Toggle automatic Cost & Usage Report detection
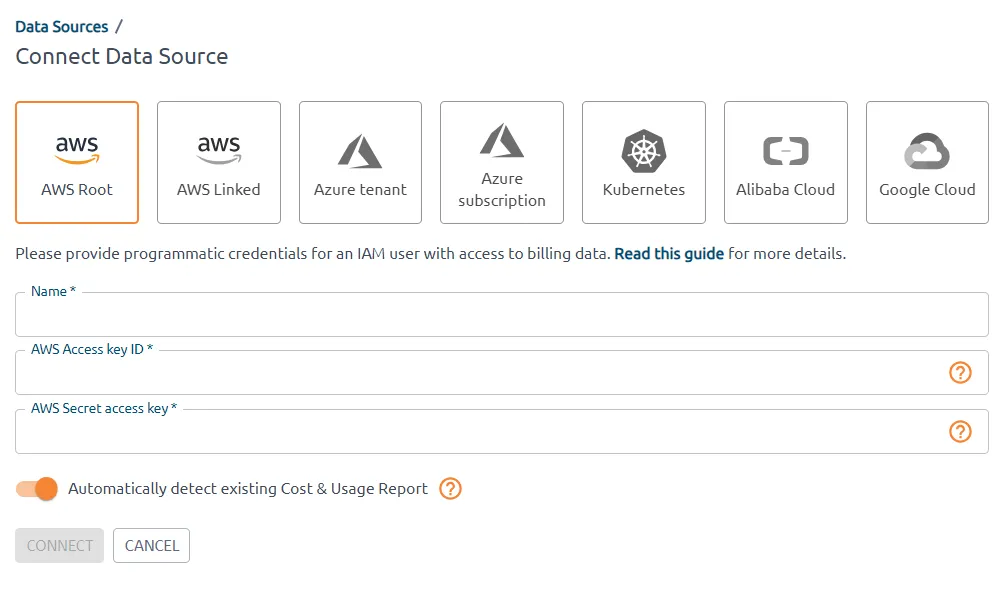1005x599 pixels. pos(37,489)
